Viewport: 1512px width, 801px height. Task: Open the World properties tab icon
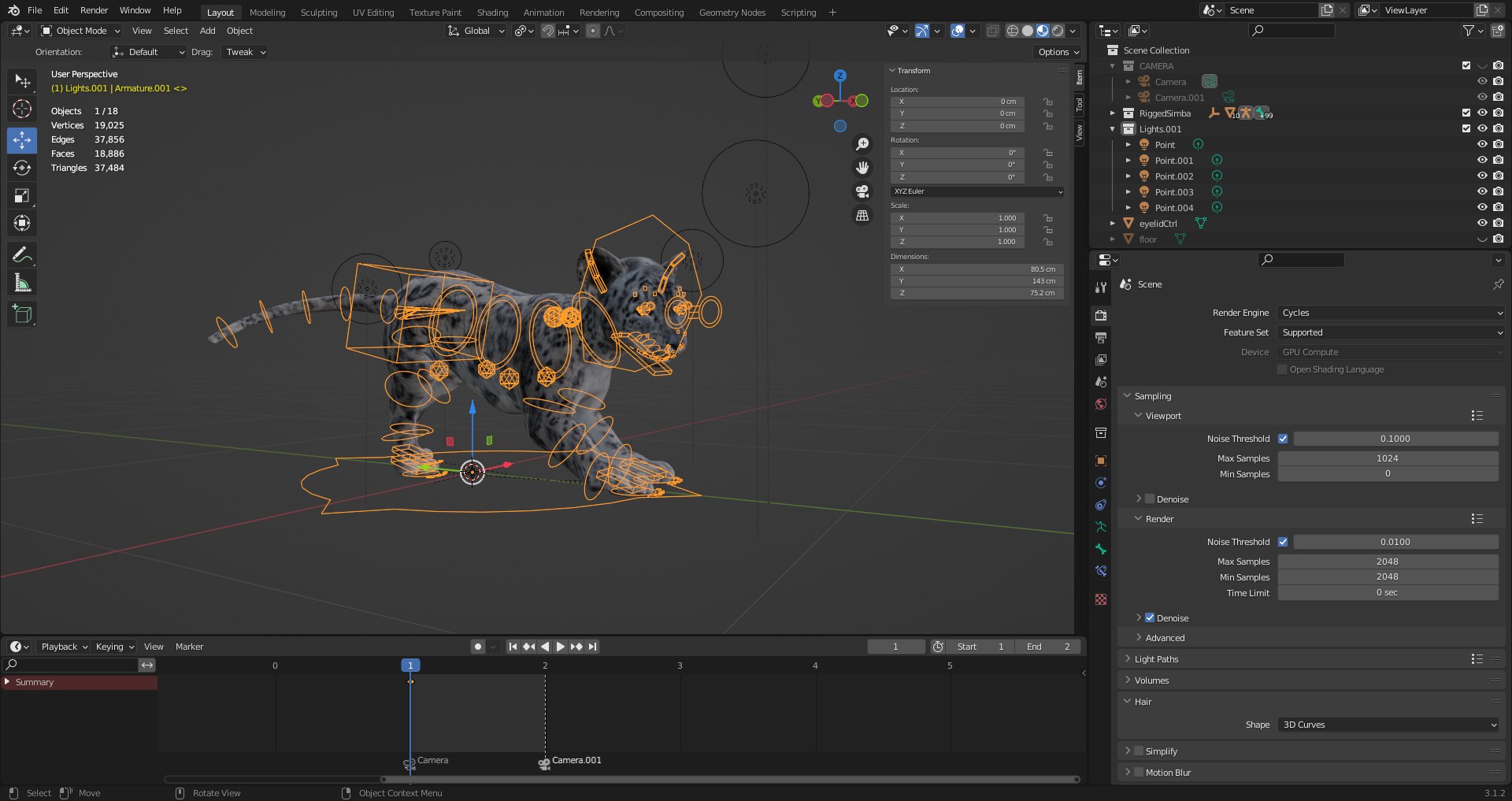click(1101, 404)
